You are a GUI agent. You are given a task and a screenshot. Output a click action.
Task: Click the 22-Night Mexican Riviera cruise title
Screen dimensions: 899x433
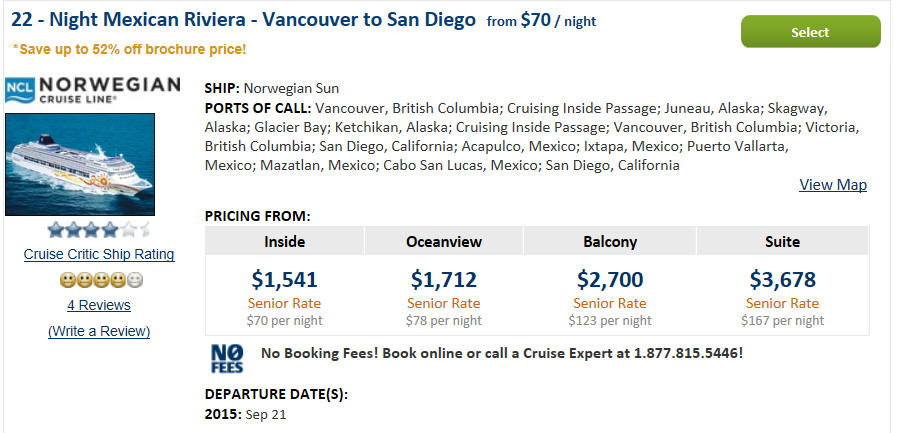point(244,20)
